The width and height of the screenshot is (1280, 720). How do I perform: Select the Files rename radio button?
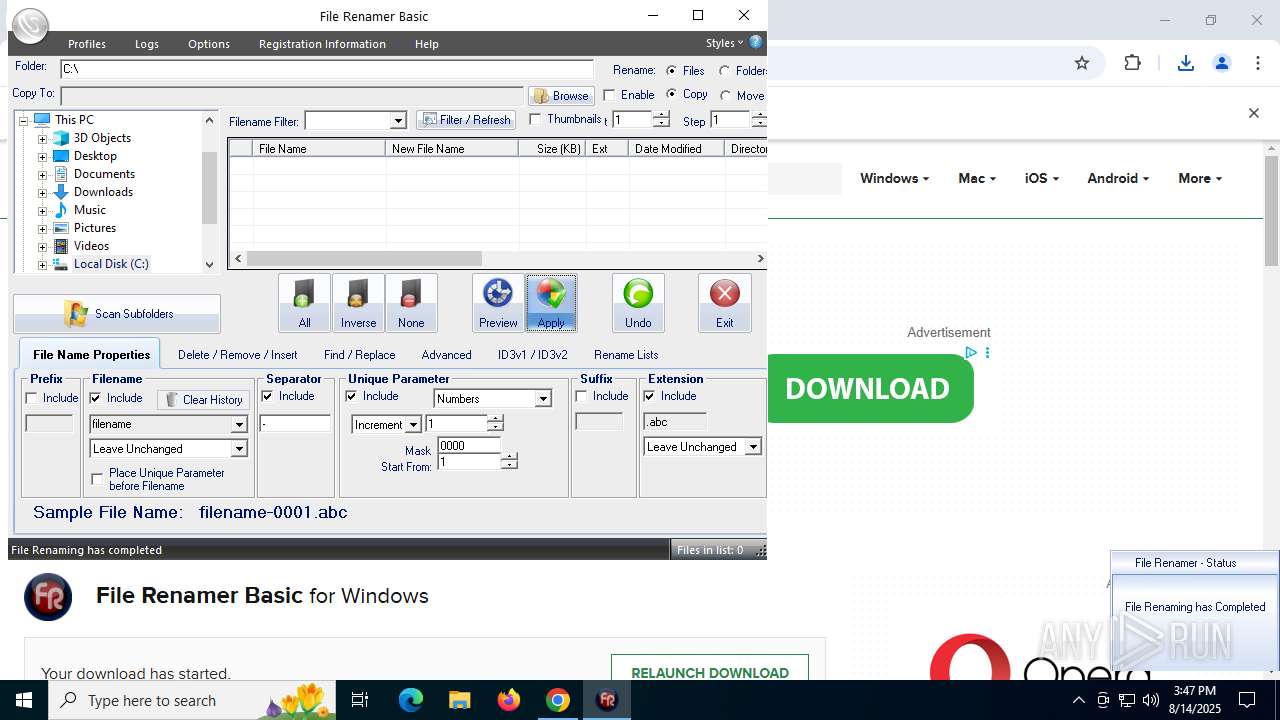pos(671,70)
